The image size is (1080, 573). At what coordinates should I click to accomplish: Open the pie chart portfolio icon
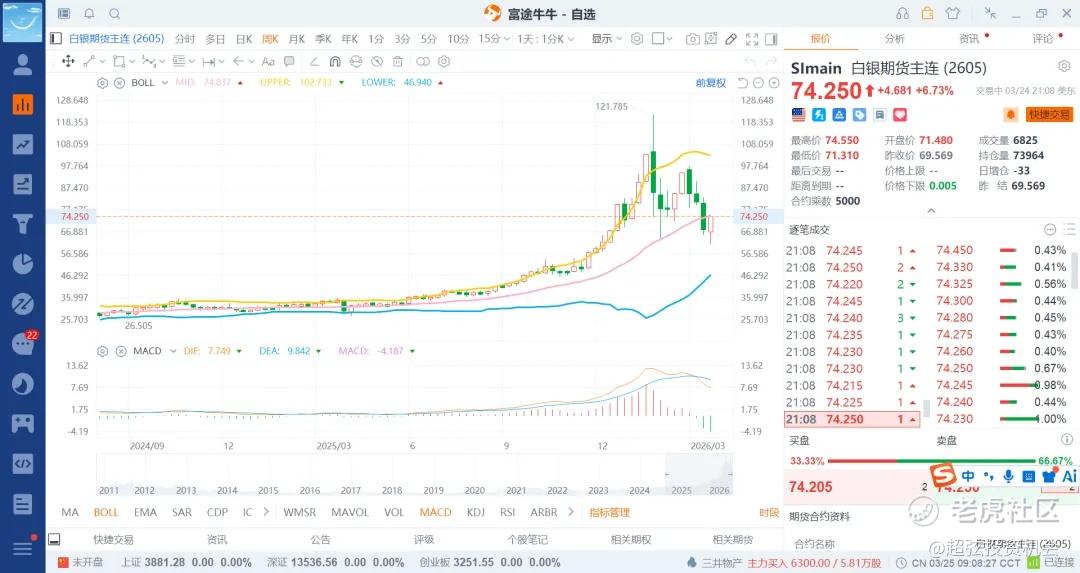coord(23,264)
